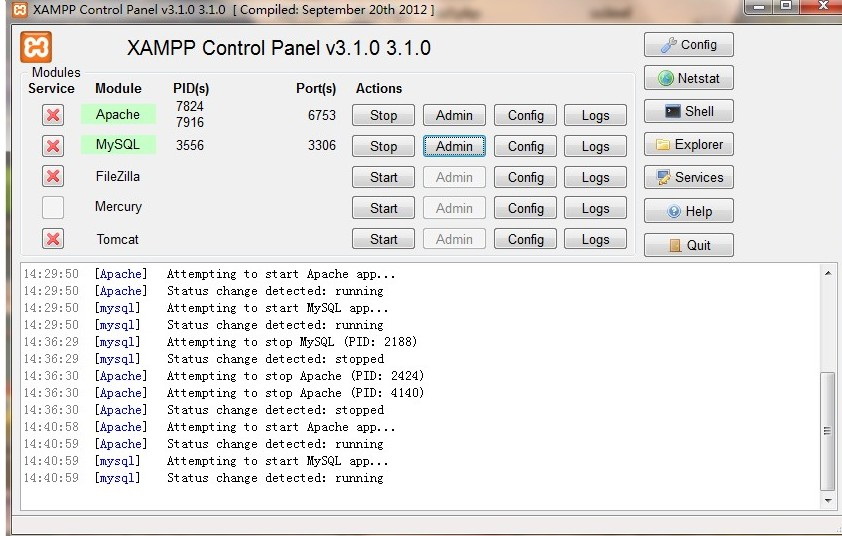Click the log scrollbar up arrow
The image size is (842, 536).
tap(828, 273)
